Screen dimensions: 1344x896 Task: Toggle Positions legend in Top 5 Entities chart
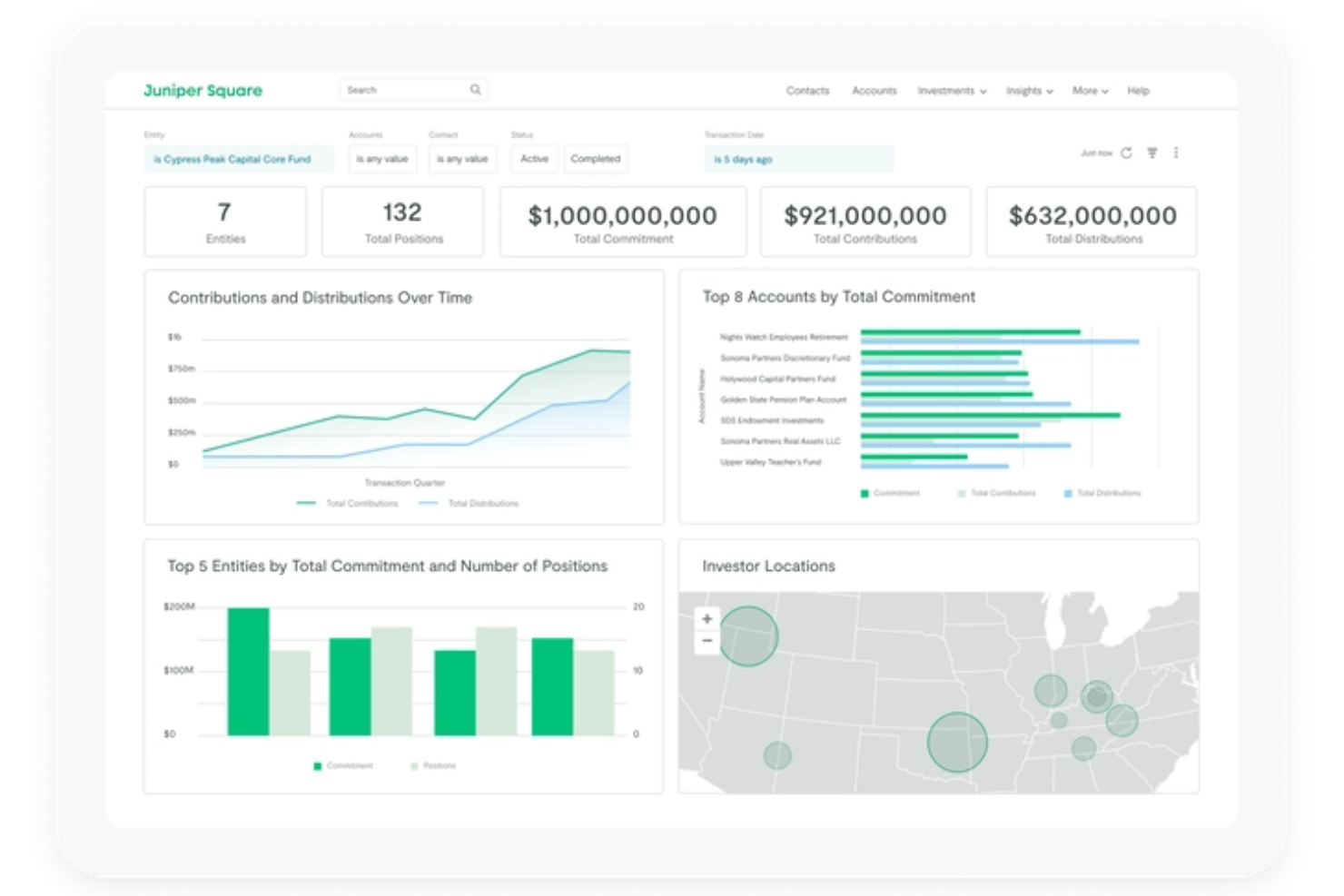tap(433, 766)
